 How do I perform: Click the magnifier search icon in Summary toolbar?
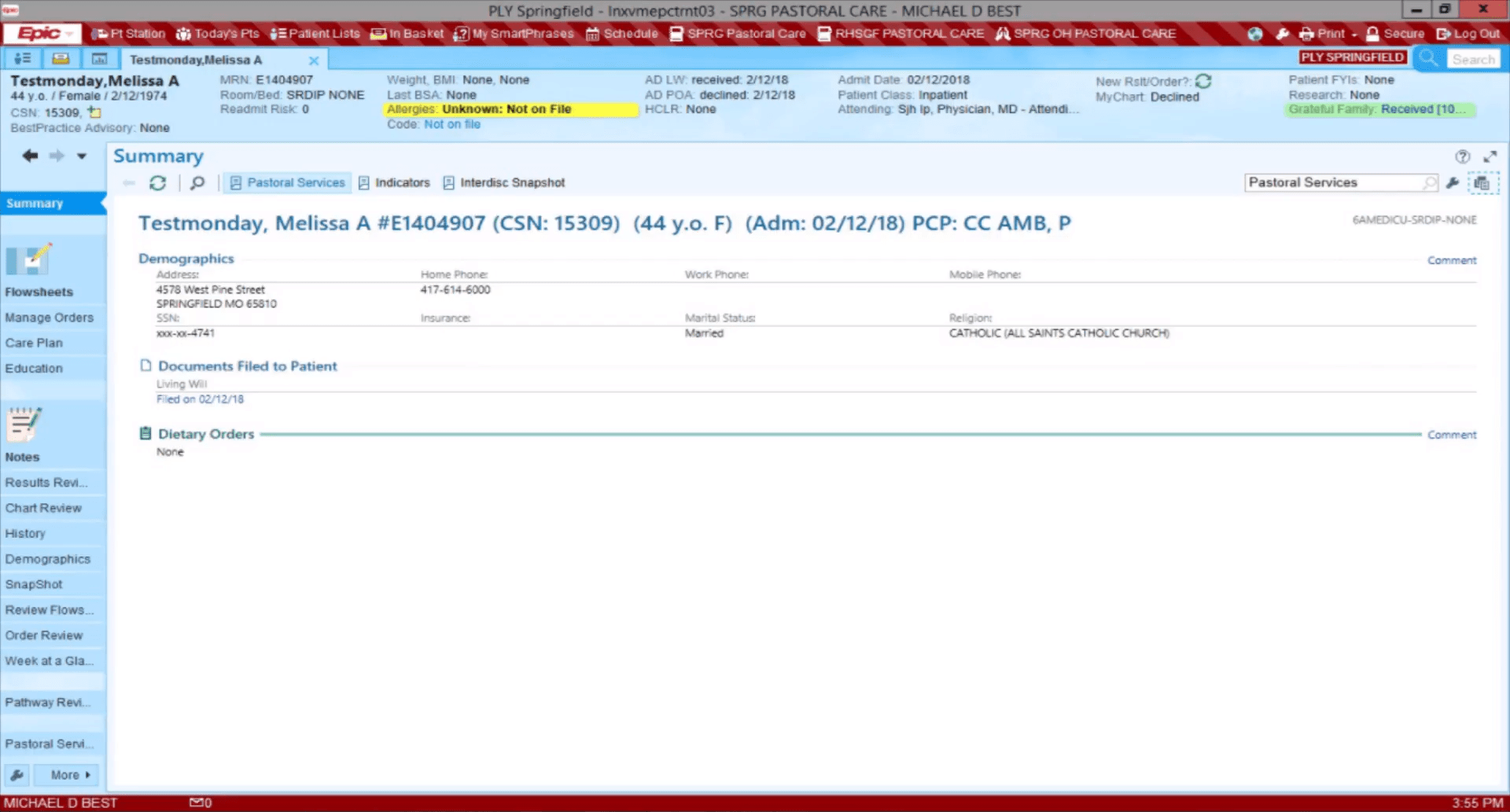coord(197,183)
